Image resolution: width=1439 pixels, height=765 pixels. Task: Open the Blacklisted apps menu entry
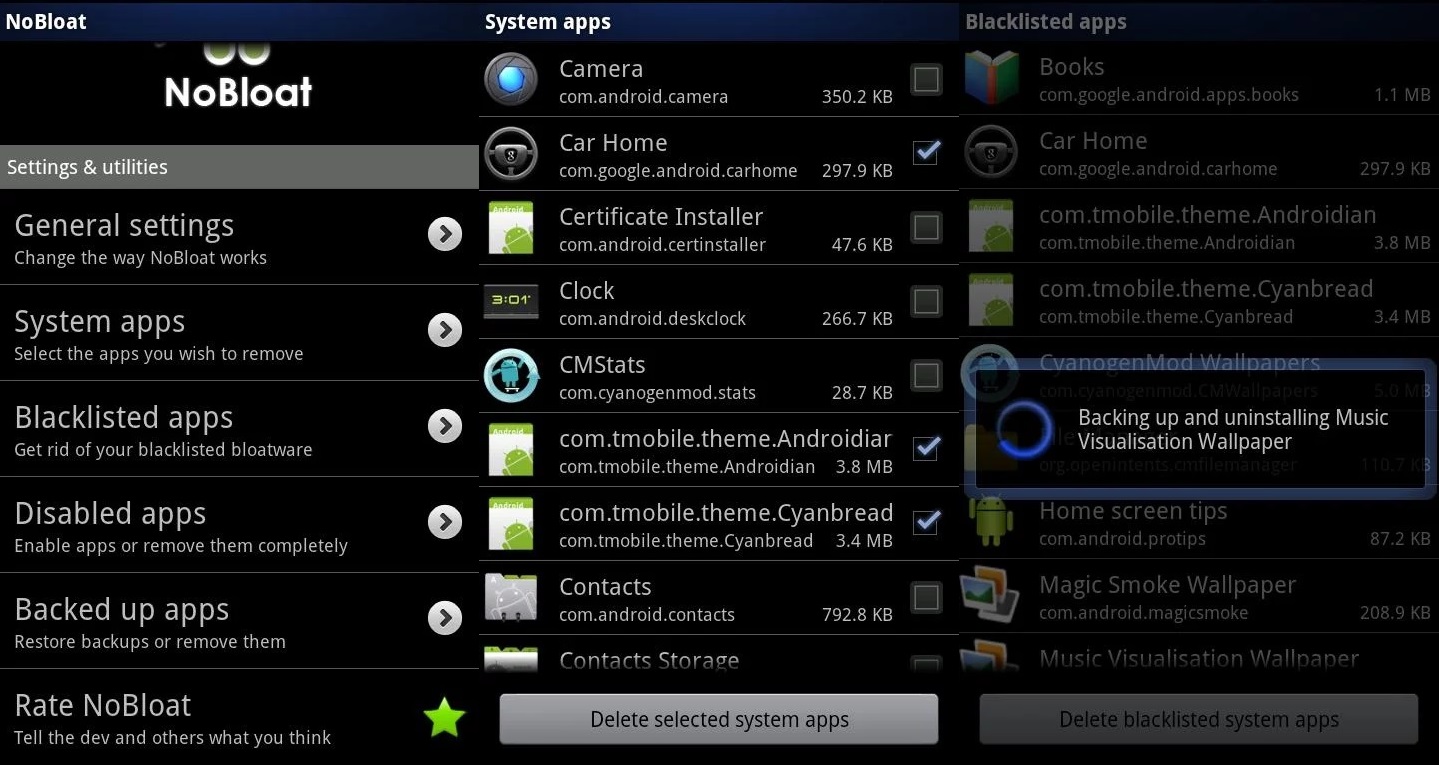pyautogui.click(x=200, y=429)
